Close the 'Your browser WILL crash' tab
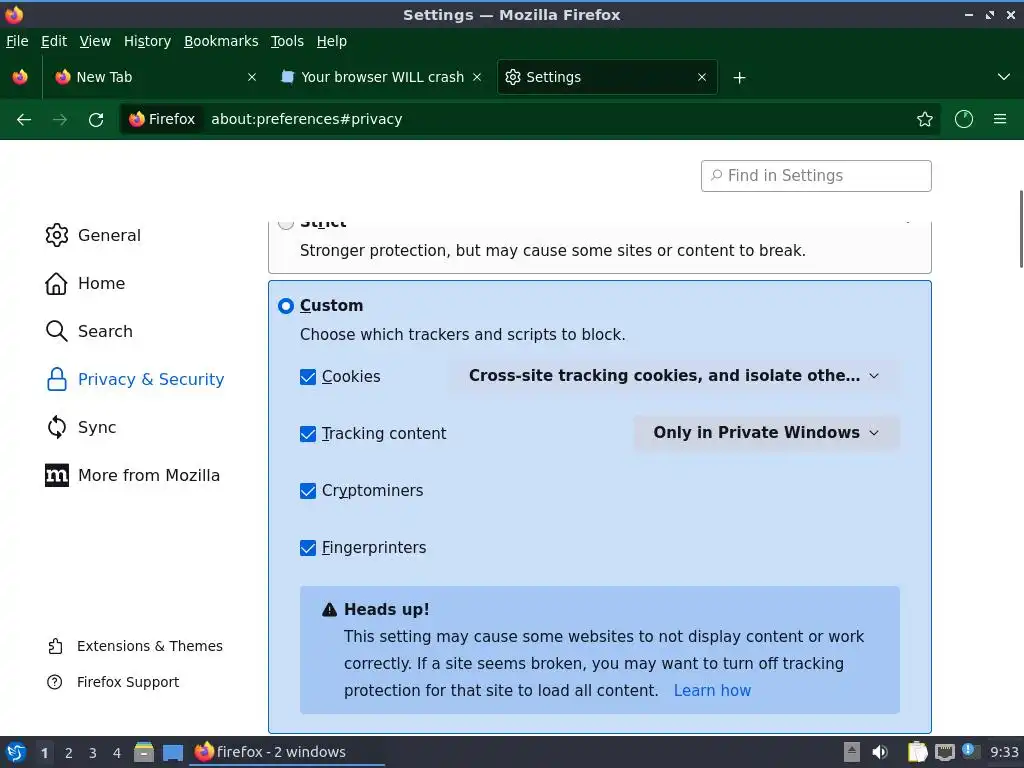 tap(477, 77)
